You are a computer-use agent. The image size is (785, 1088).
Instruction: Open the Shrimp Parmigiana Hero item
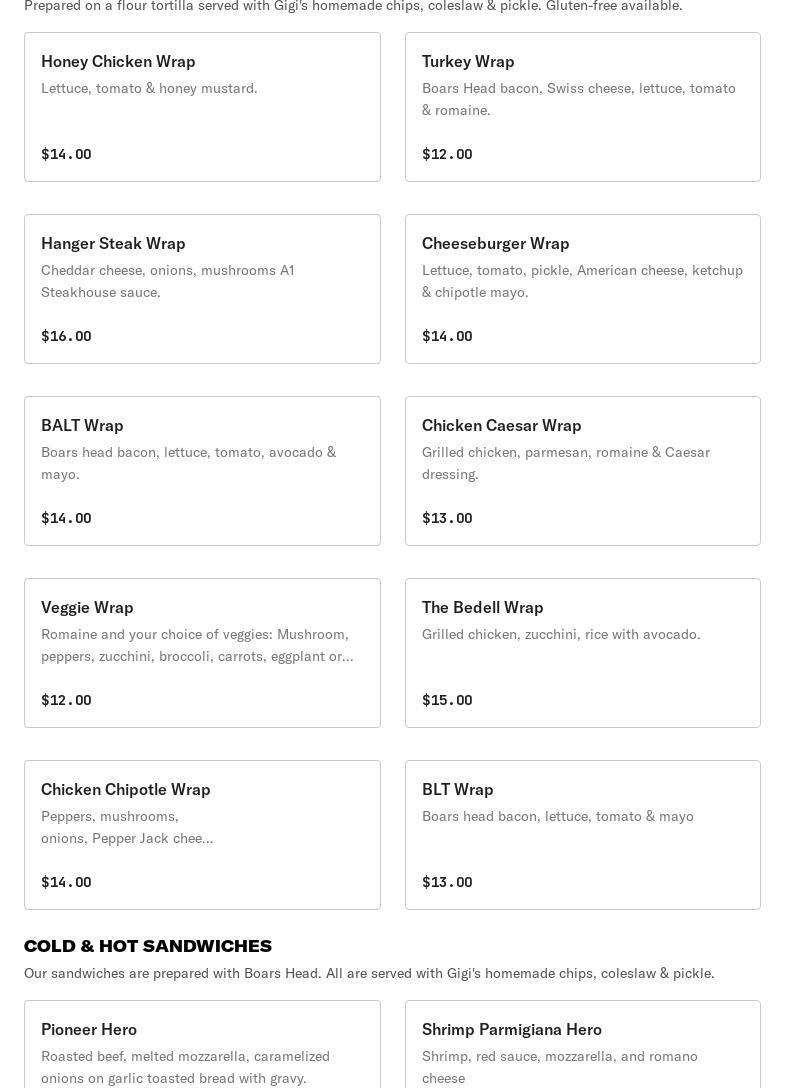(582, 1045)
